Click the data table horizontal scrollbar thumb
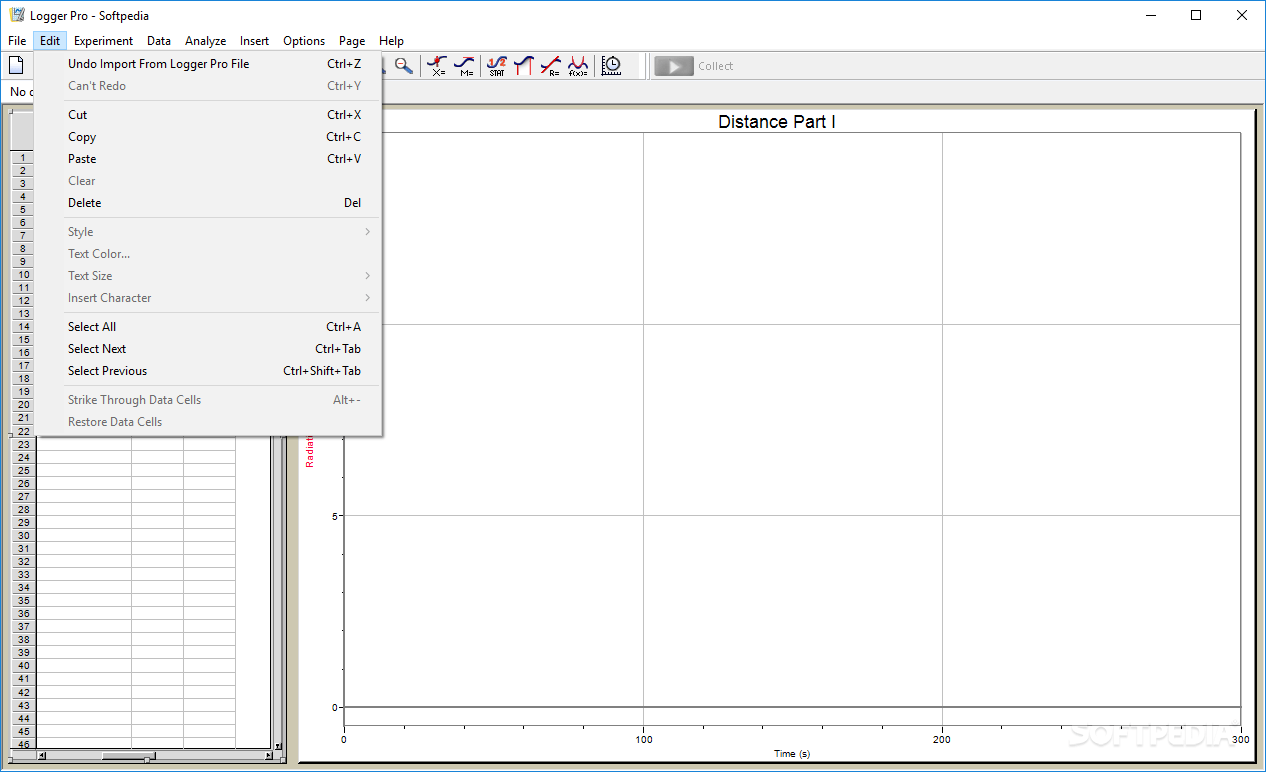This screenshot has height=772, width=1266. (128, 756)
